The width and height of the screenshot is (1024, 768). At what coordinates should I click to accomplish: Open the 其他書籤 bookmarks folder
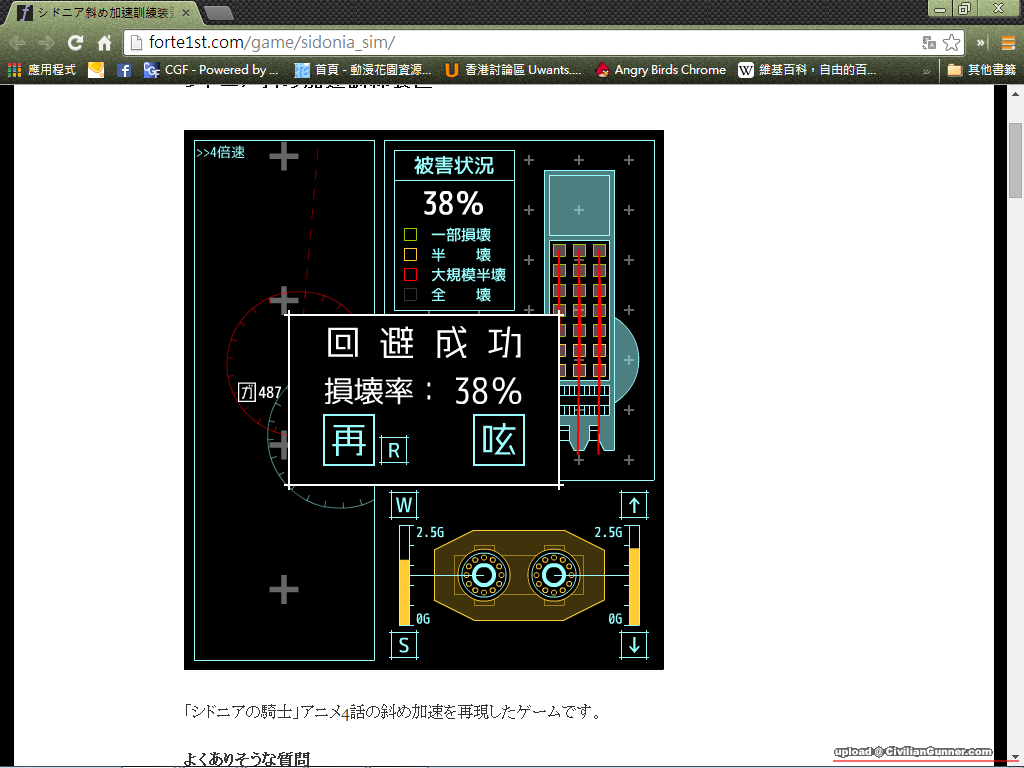click(x=981, y=70)
